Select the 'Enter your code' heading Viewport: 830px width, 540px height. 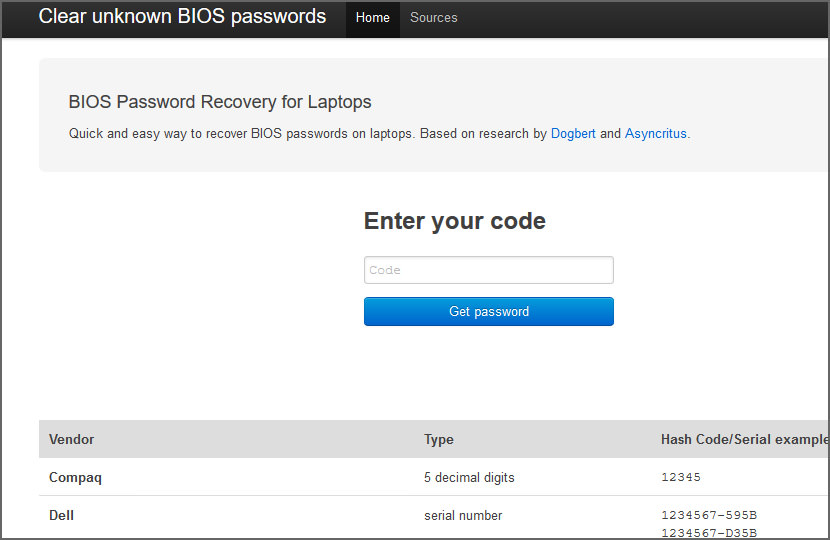pyautogui.click(x=454, y=221)
